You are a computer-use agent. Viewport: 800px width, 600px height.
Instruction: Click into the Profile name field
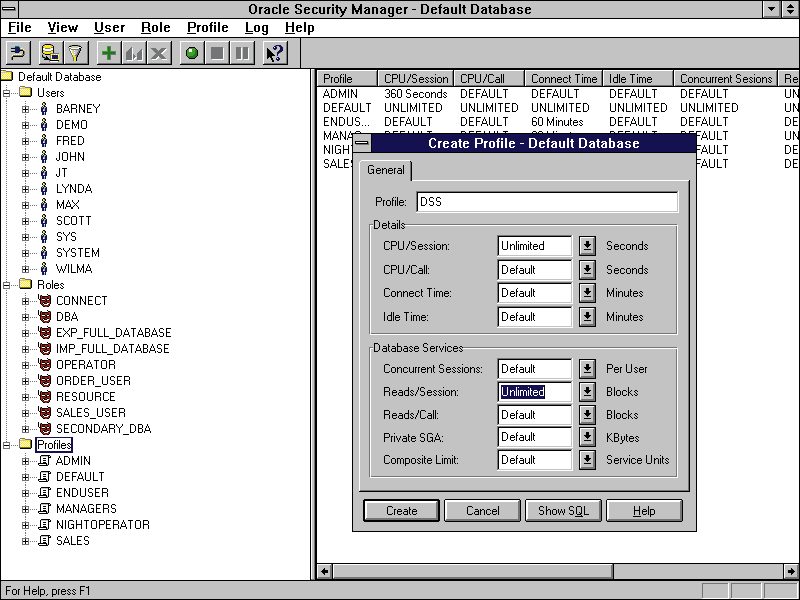[x=547, y=202]
